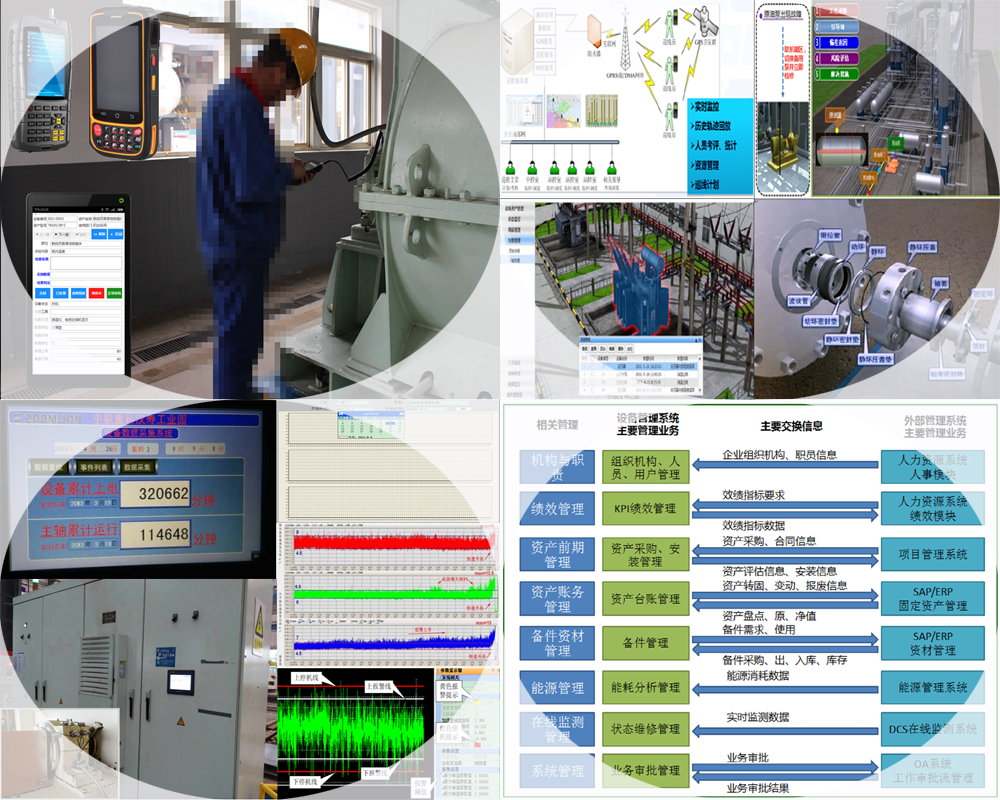This screenshot has height=800, width=1000.
Task: Click the GPS satellite icon in network diagram
Action: pyautogui.click(x=705, y=22)
